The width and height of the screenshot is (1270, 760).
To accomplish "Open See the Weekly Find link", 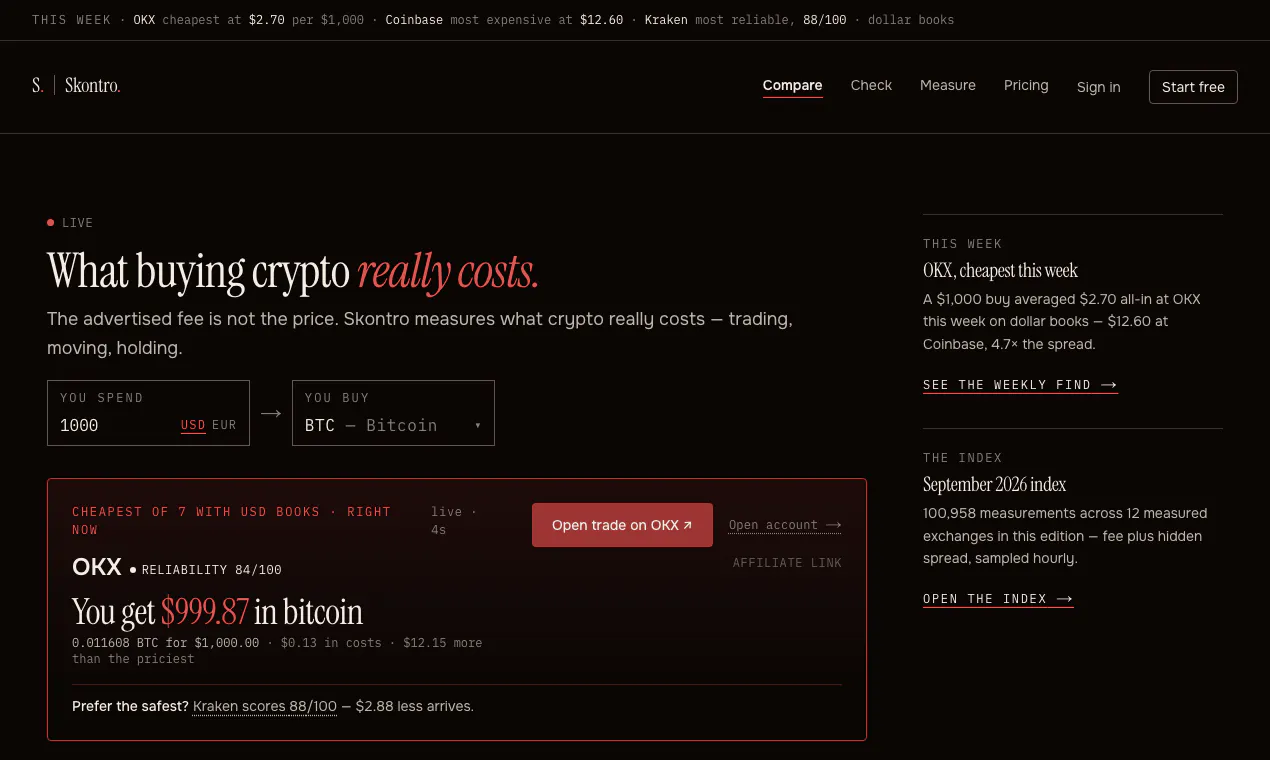I will click(x=1020, y=385).
